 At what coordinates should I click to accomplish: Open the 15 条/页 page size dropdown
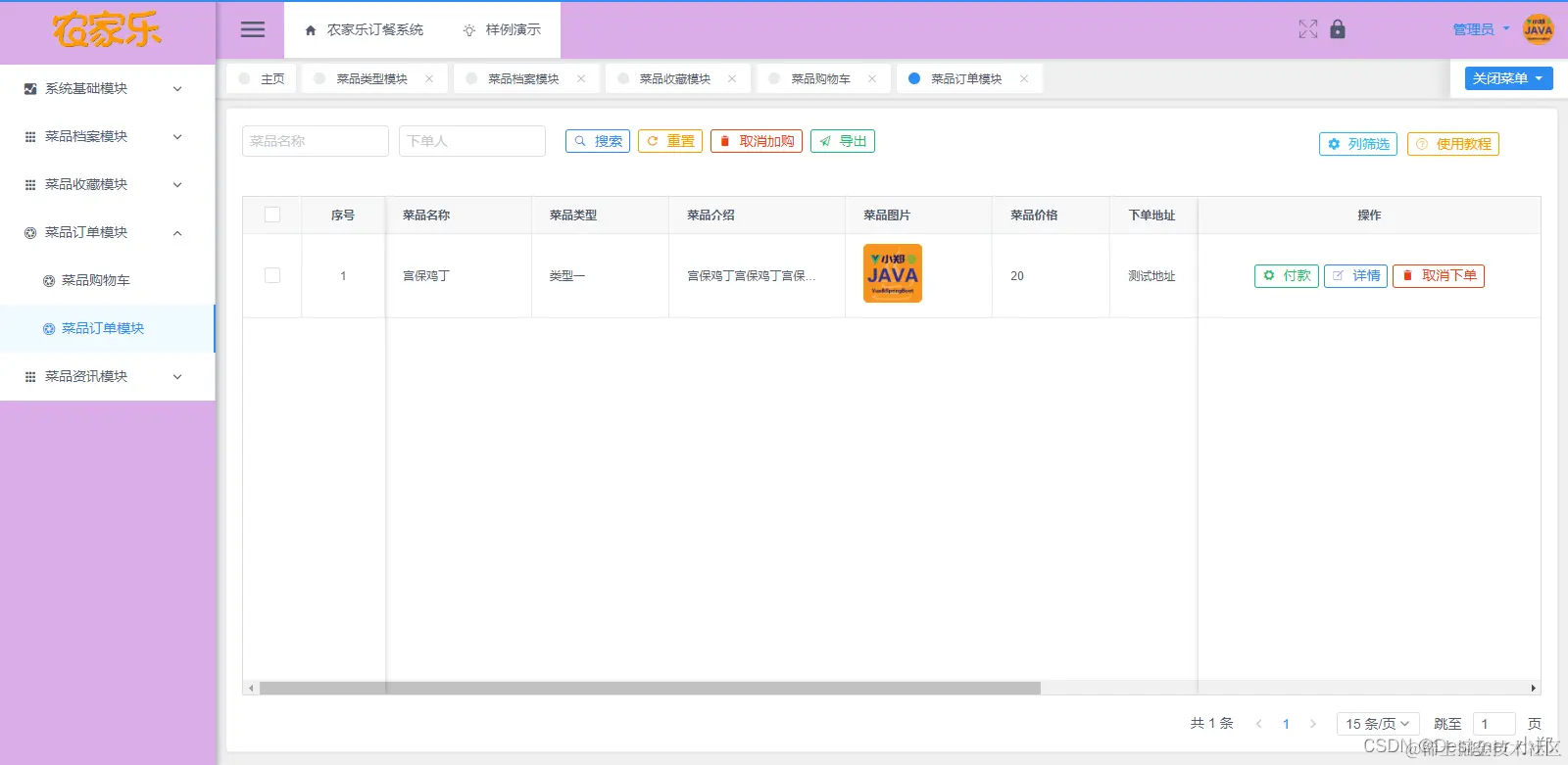coord(1378,724)
